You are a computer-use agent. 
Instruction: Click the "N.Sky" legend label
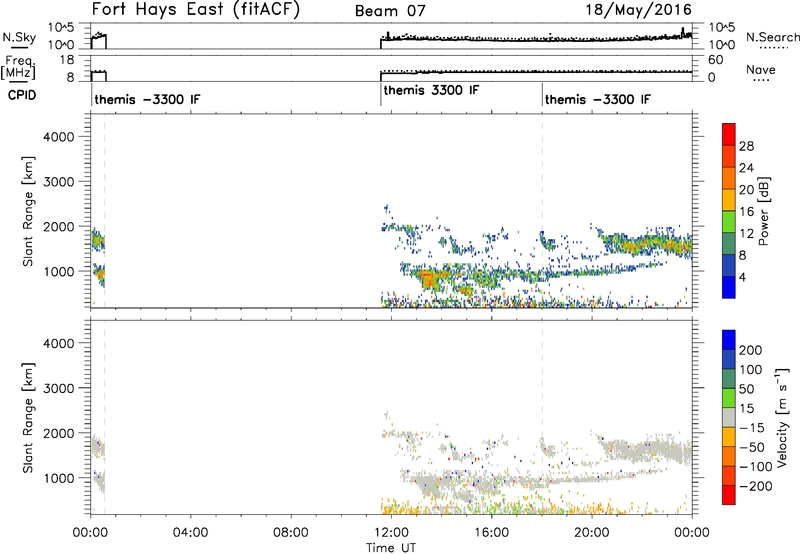(19, 37)
